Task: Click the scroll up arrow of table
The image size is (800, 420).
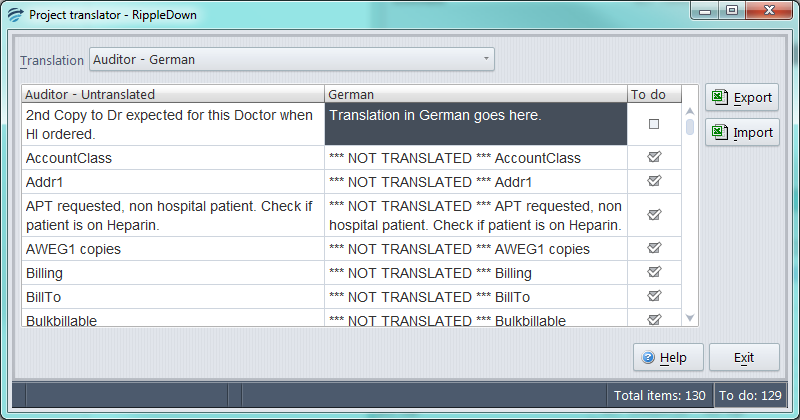Action: pos(690,111)
